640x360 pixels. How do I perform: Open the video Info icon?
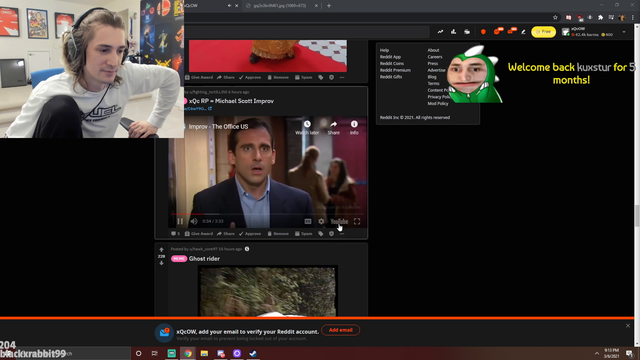point(354,124)
